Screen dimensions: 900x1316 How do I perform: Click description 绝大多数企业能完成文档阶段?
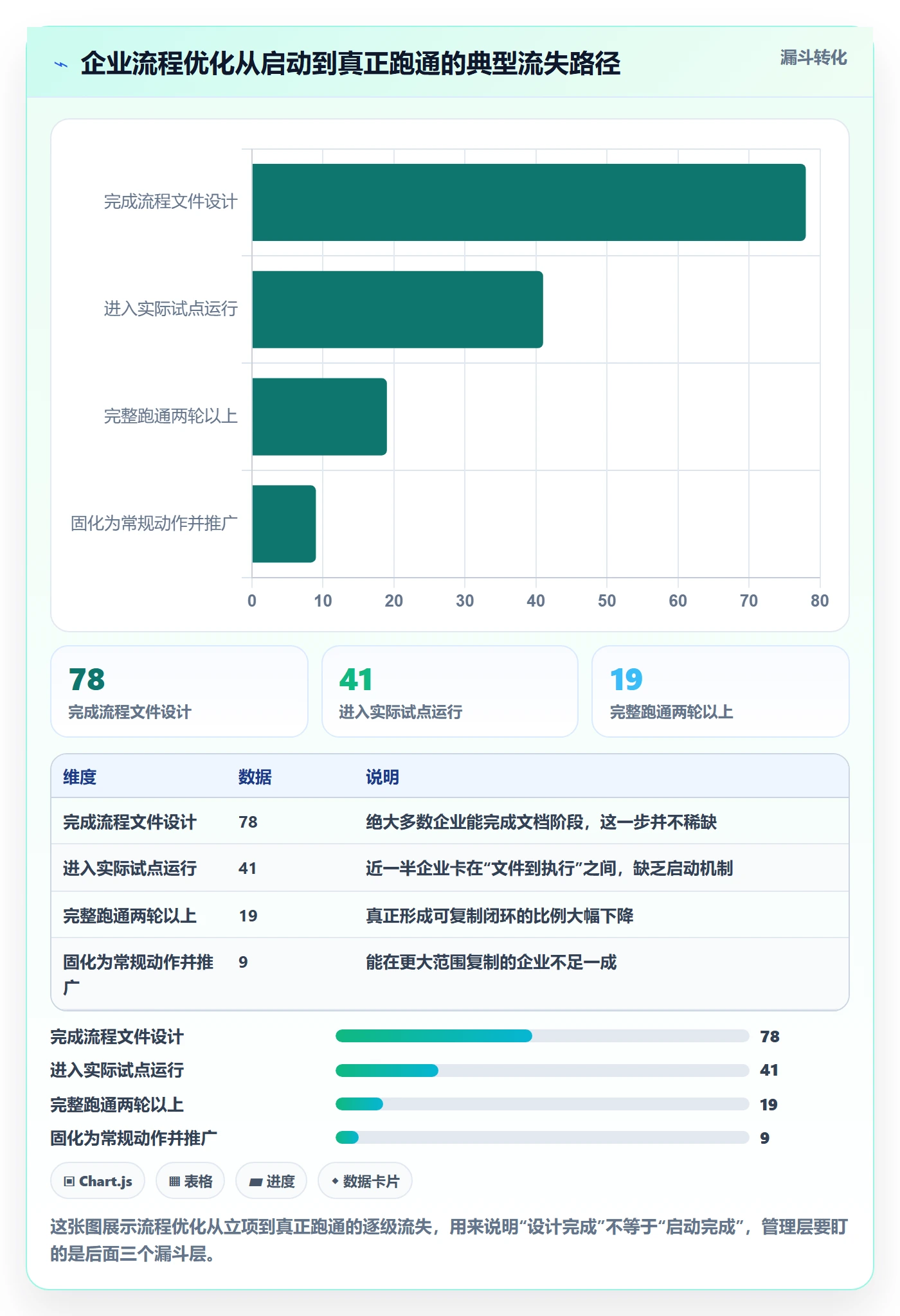(x=541, y=822)
